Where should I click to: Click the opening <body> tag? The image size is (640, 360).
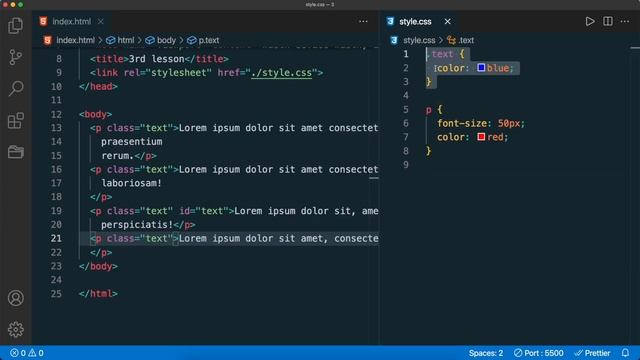[x=96, y=114]
